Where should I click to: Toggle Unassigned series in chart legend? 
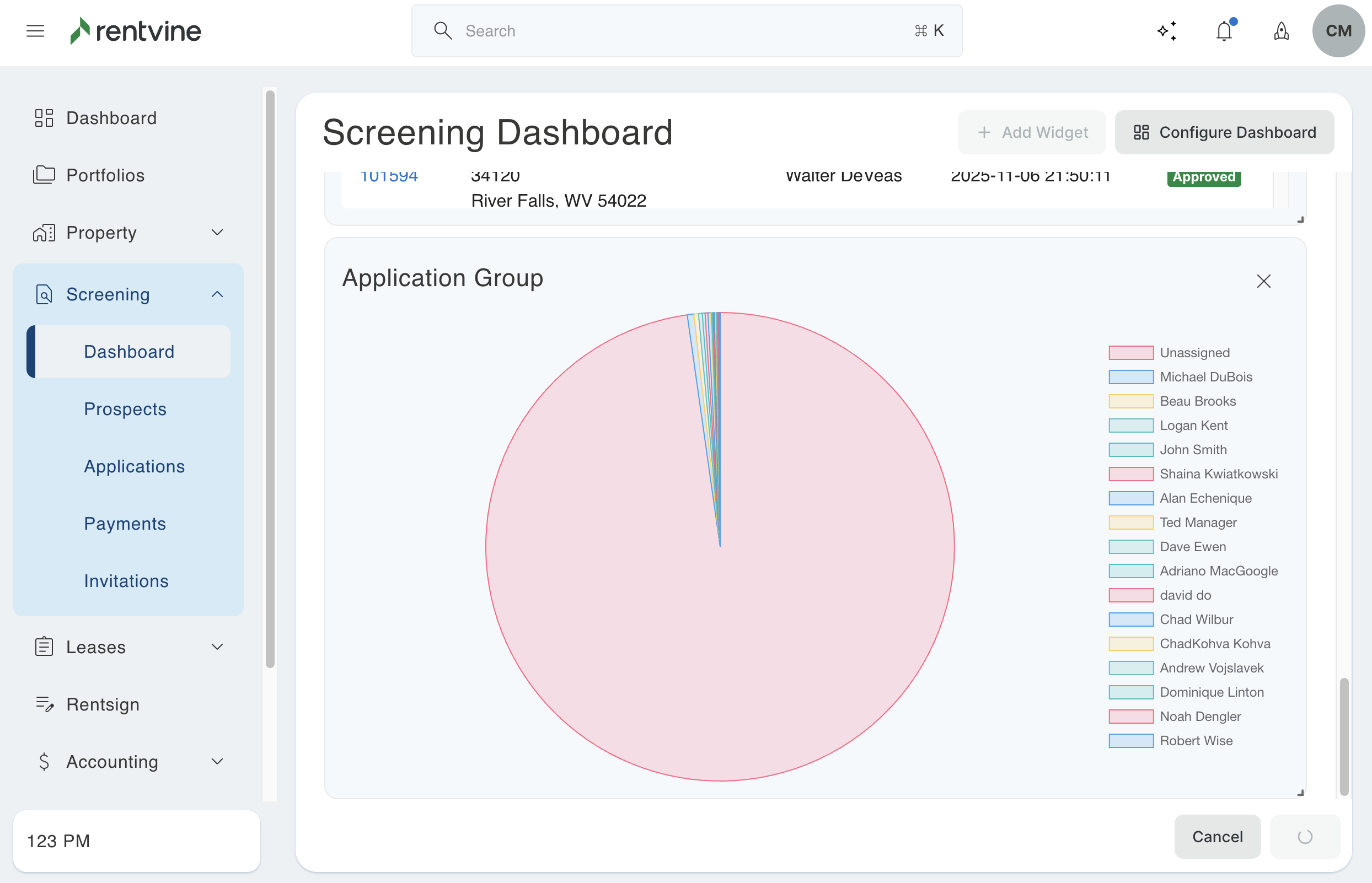click(x=1194, y=353)
